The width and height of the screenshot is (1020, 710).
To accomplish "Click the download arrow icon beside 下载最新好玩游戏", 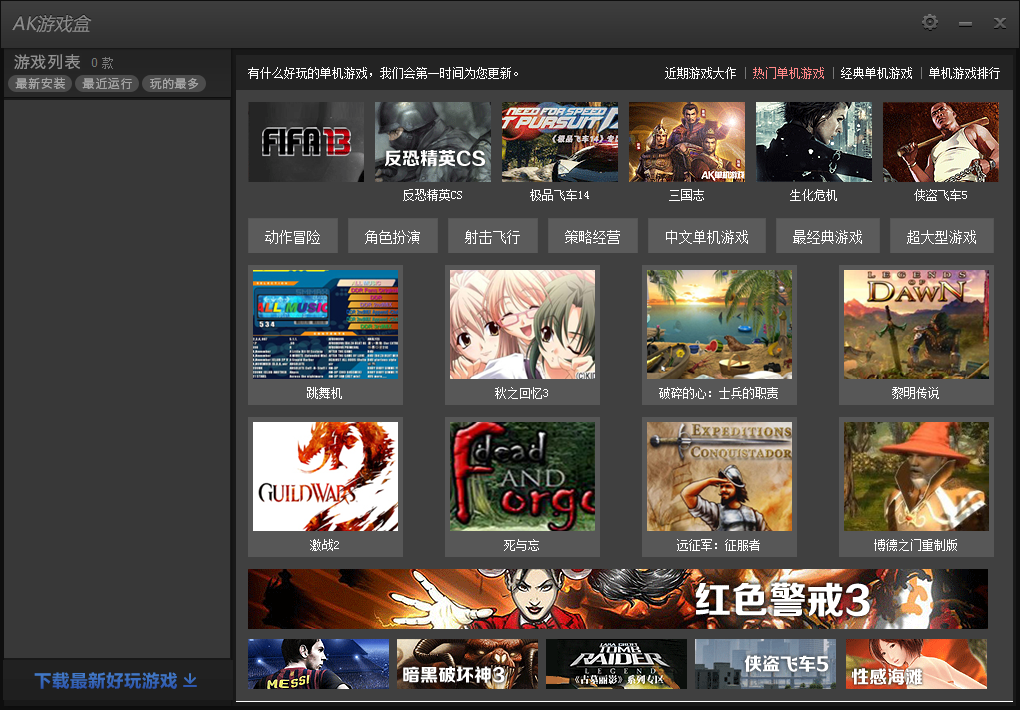I will click(190, 680).
